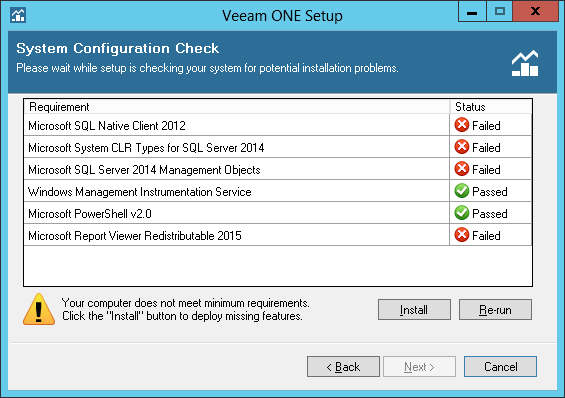Image resolution: width=565 pixels, height=398 pixels.
Task: Click Passed status text for Windows Management Instrumentation
Action: pyautogui.click(x=490, y=192)
